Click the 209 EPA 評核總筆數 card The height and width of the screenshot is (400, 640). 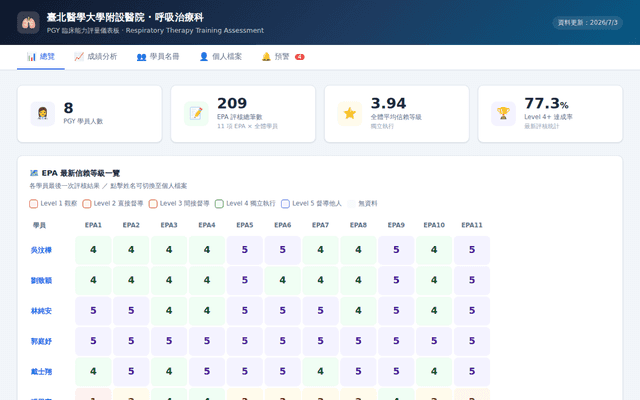[x=243, y=114]
